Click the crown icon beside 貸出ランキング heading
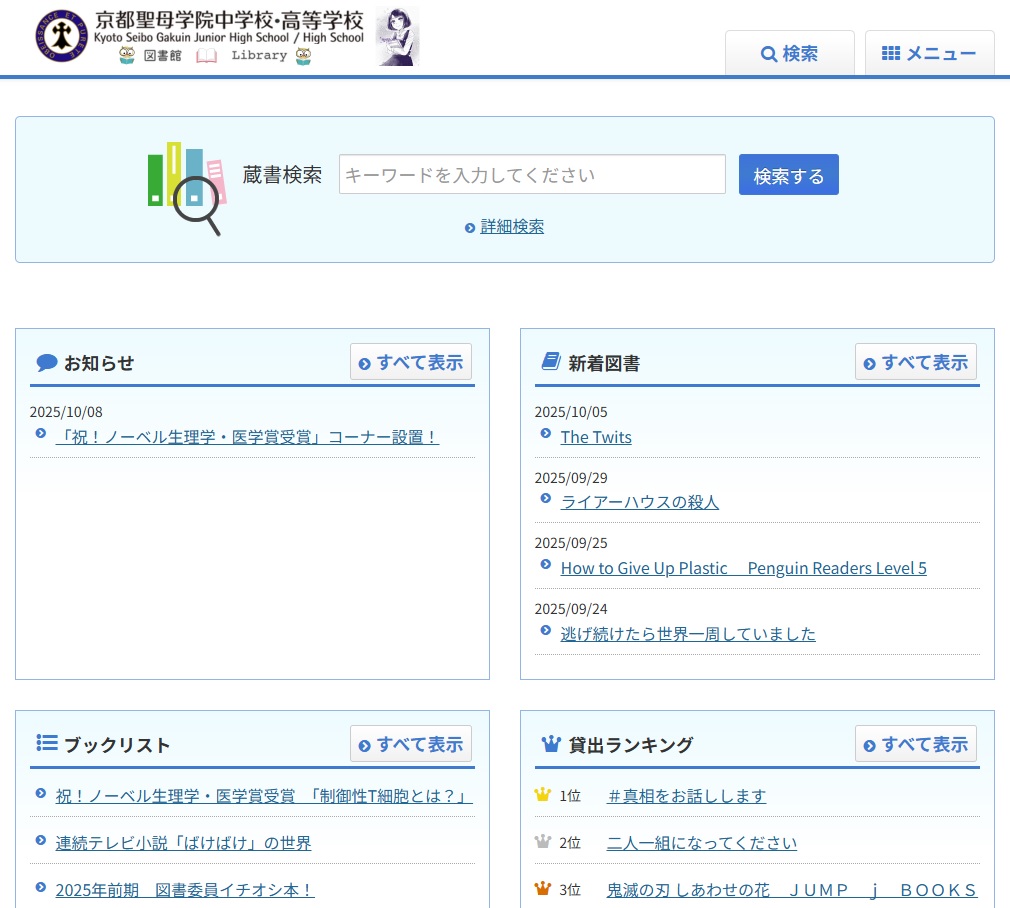The image size is (1010, 908). pyautogui.click(x=550, y=744)
